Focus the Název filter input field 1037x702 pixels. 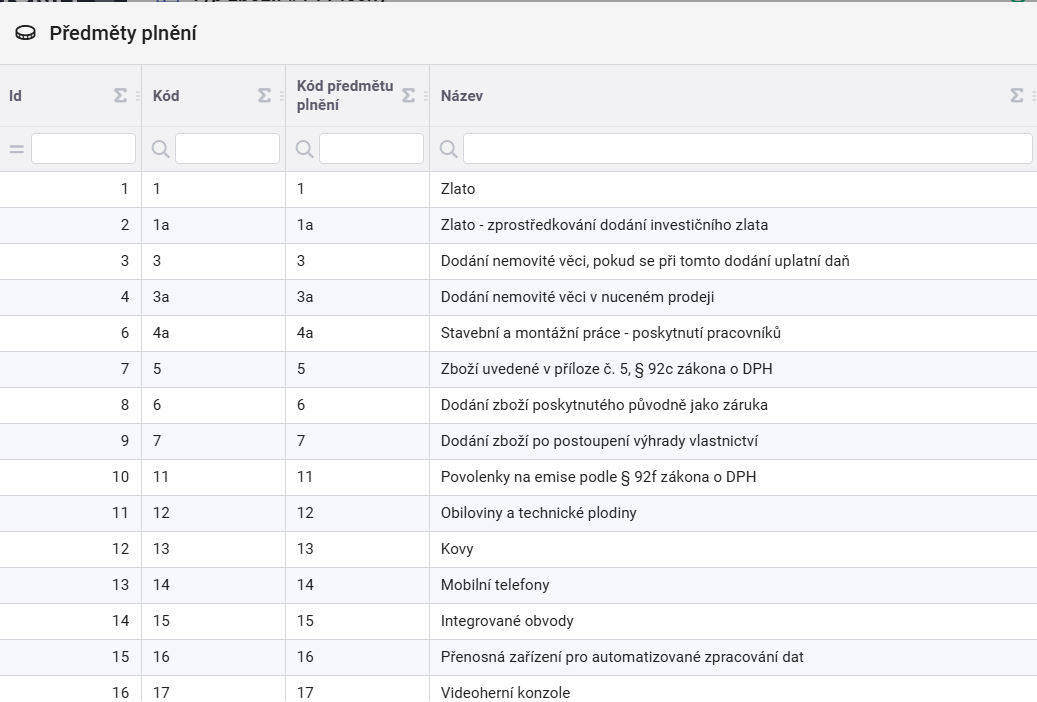tap(747, 149)
